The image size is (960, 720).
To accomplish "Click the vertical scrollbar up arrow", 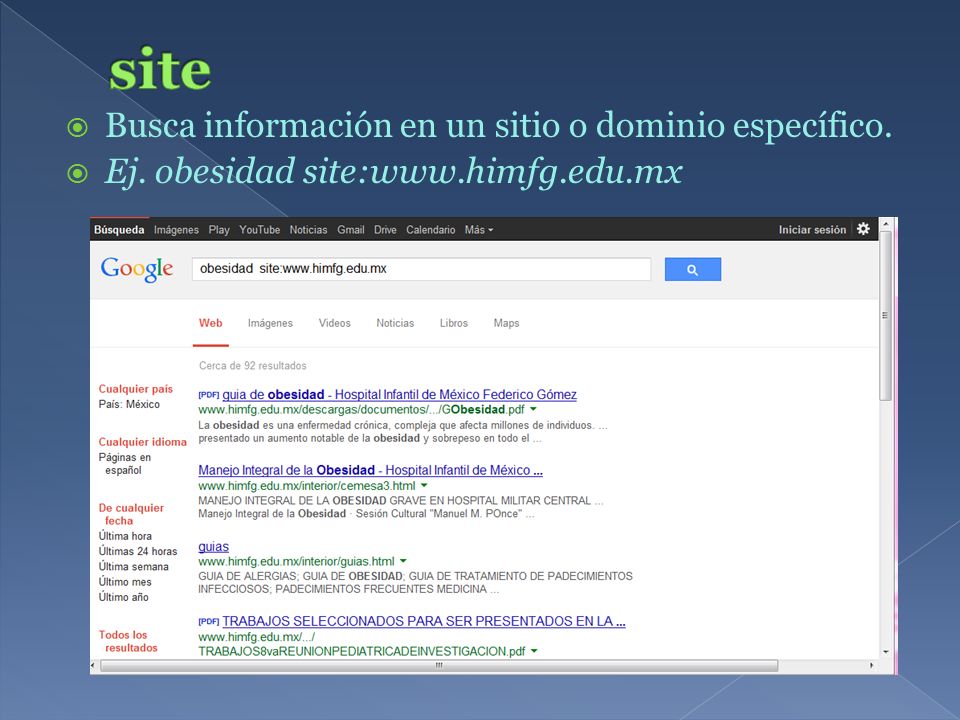I will [885, 225].
